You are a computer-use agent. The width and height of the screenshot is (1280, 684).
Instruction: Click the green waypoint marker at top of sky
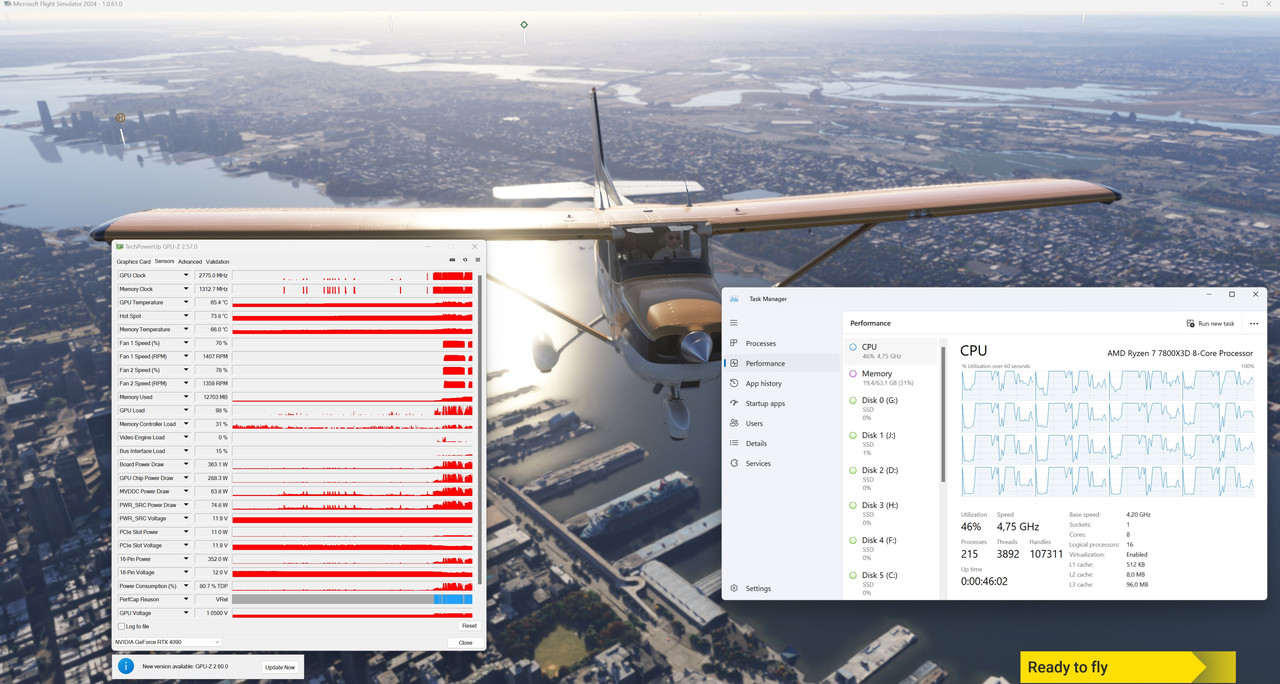coord(524,24)
